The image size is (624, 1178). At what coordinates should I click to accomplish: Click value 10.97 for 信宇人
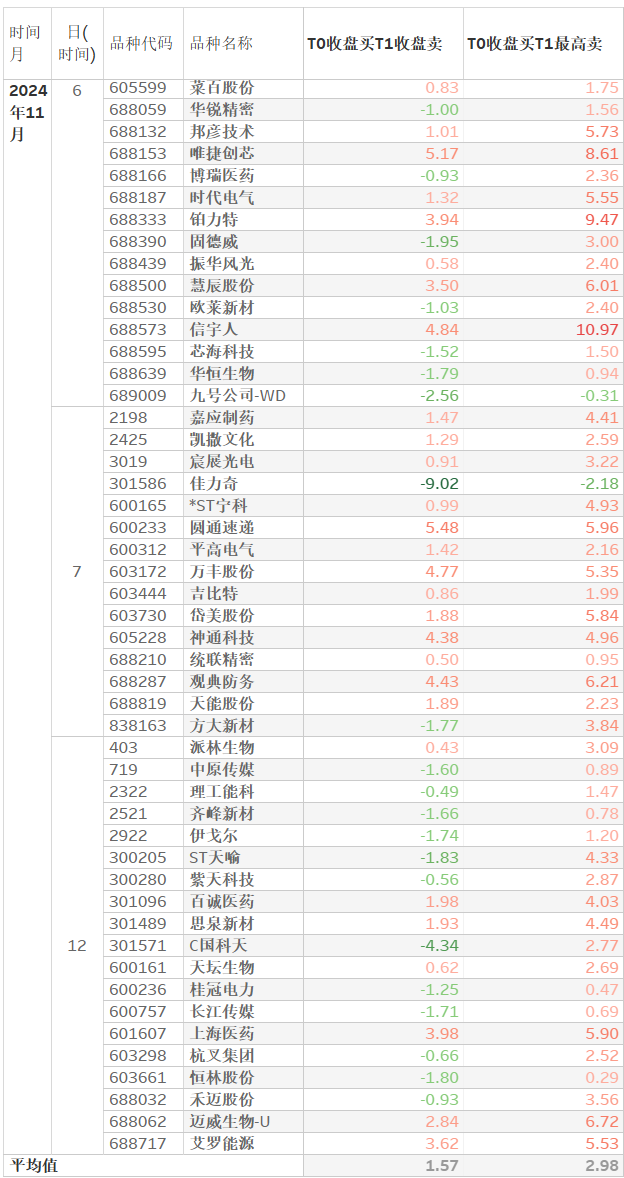(600, 331)
